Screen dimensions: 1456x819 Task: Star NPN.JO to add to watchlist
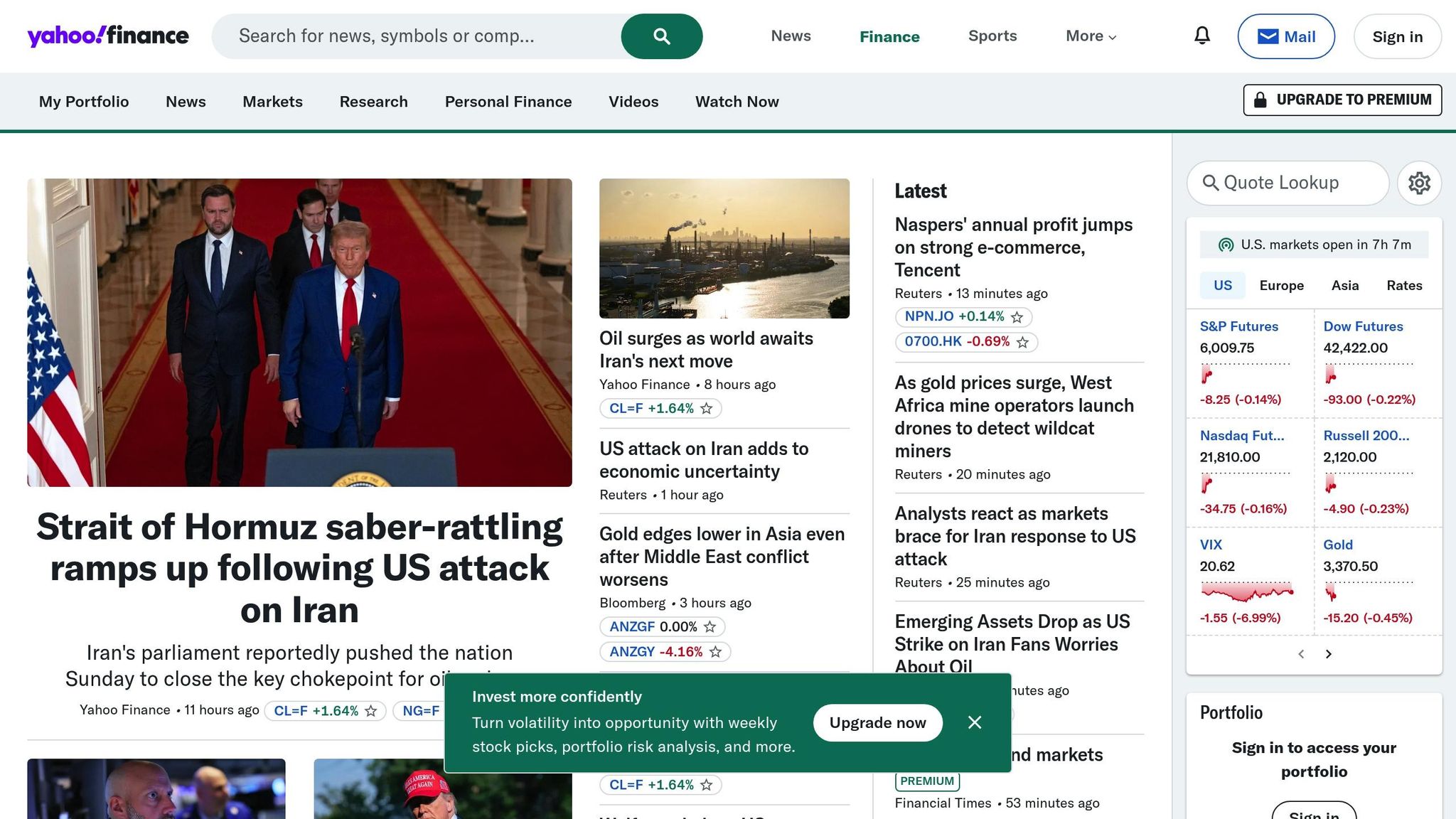tap(1017, 317)
